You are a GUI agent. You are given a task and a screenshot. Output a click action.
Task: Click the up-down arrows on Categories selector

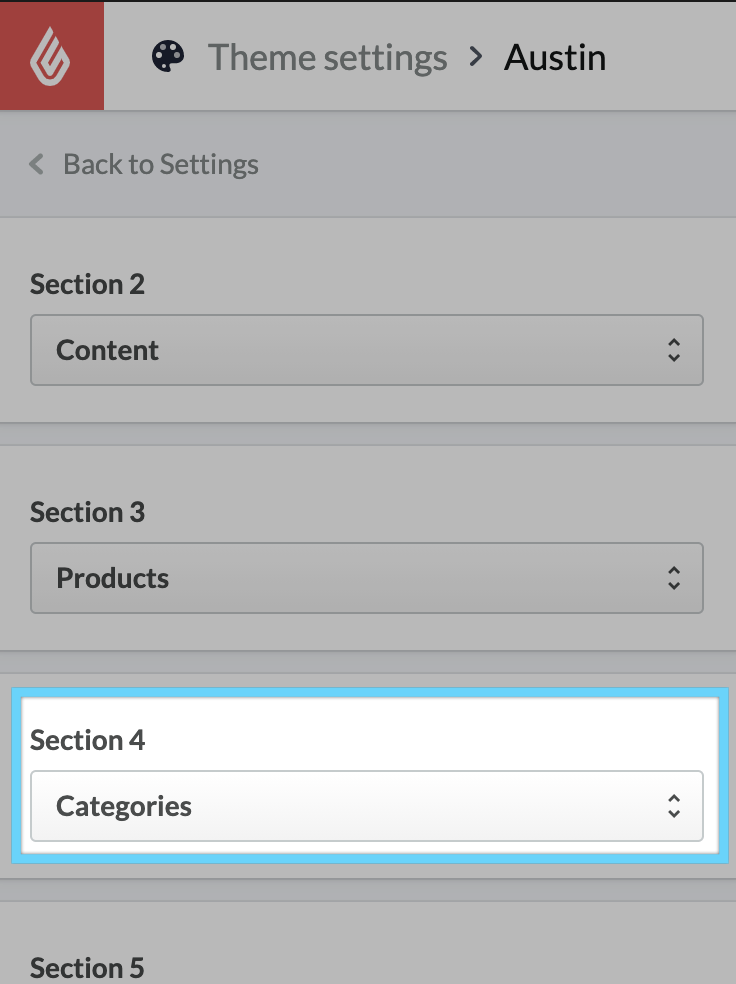(x=673, y=806)
